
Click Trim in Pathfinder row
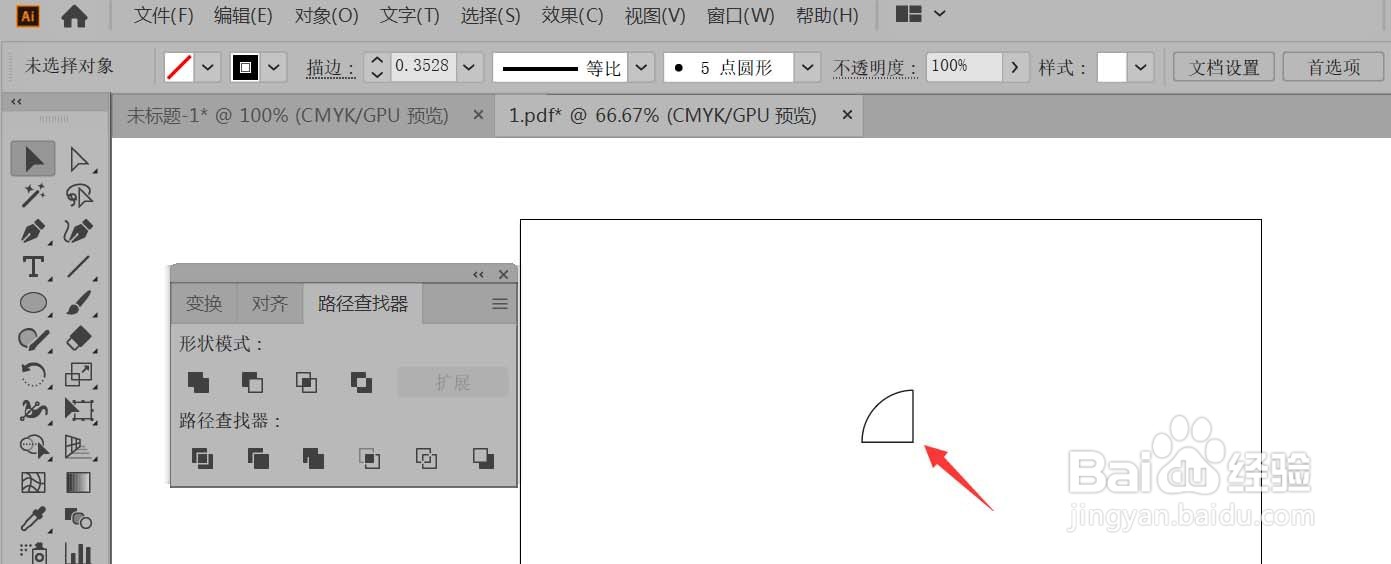[x=258, y=458]
